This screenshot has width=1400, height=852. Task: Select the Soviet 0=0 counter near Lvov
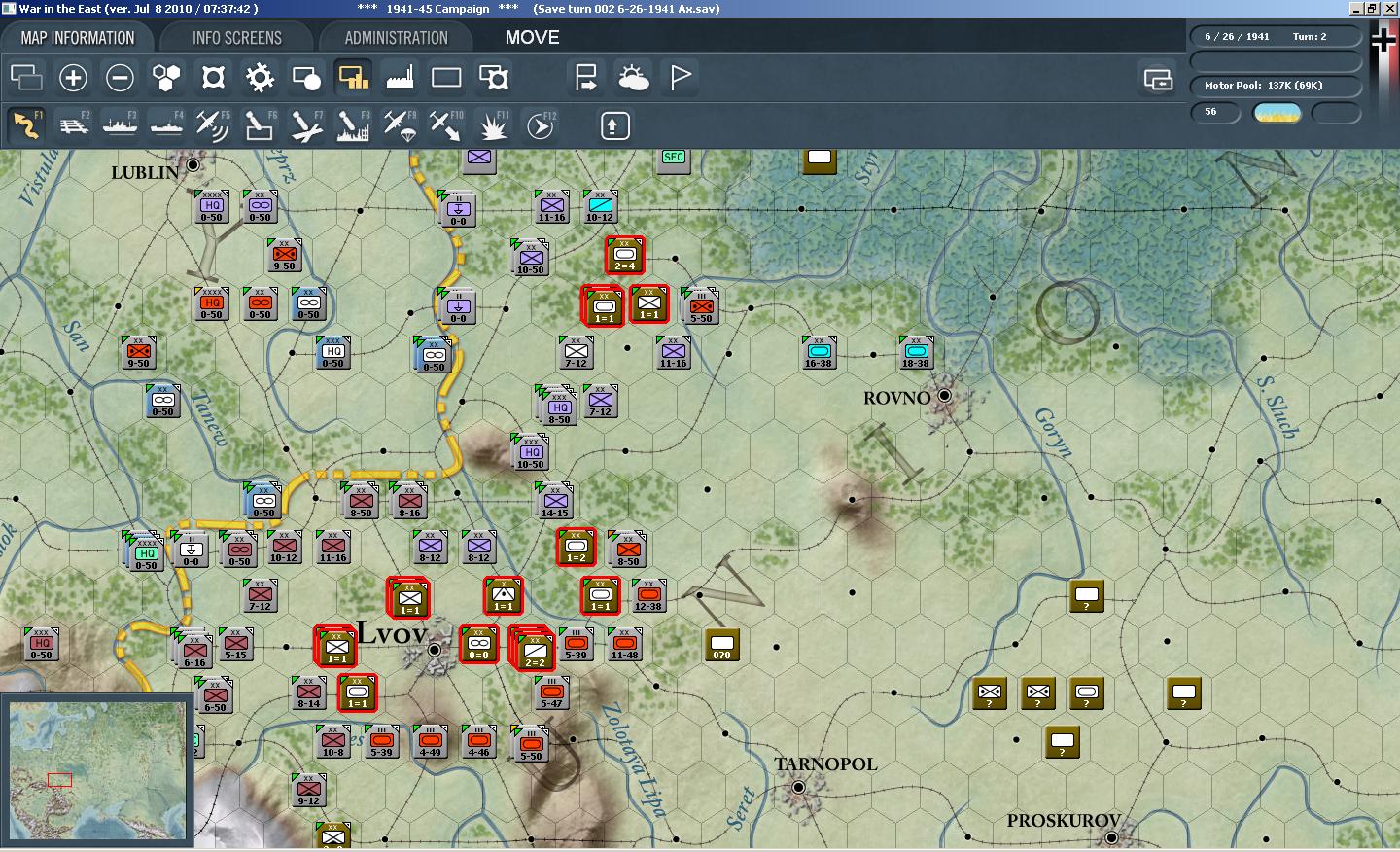pyautogui.click(x=478, y=644)
